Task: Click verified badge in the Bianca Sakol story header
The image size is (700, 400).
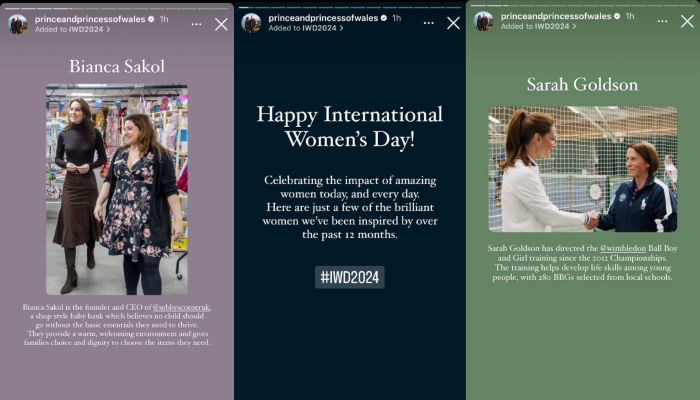Action: point(151,18)
